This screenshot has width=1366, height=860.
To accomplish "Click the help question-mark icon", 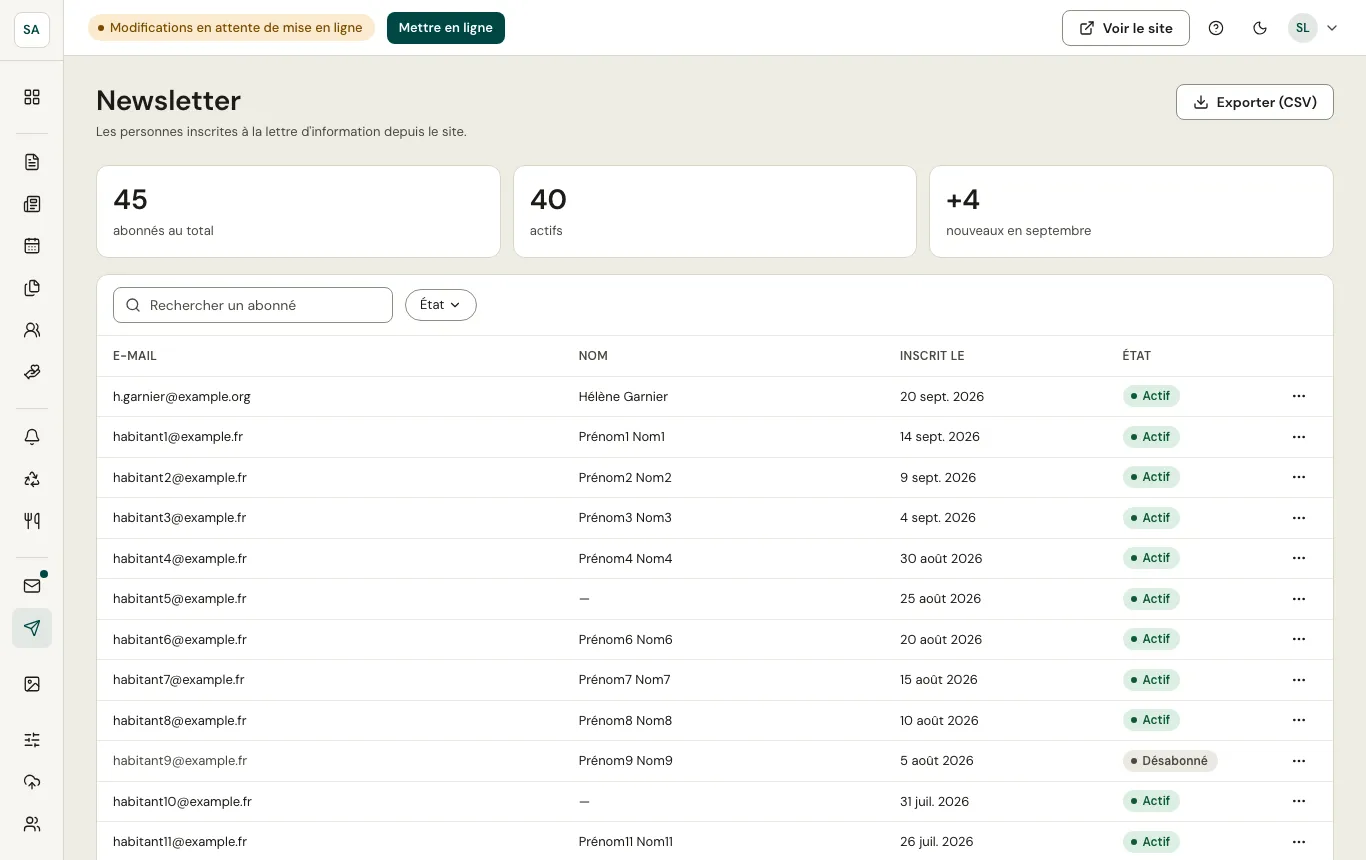I will [1216, 28].
